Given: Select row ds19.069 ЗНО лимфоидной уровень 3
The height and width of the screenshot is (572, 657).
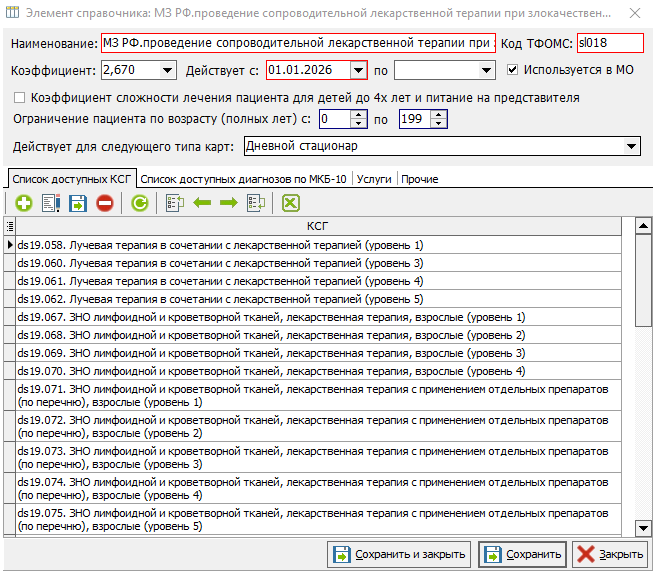Looking at the screenshot, I should tap(318, 353).
